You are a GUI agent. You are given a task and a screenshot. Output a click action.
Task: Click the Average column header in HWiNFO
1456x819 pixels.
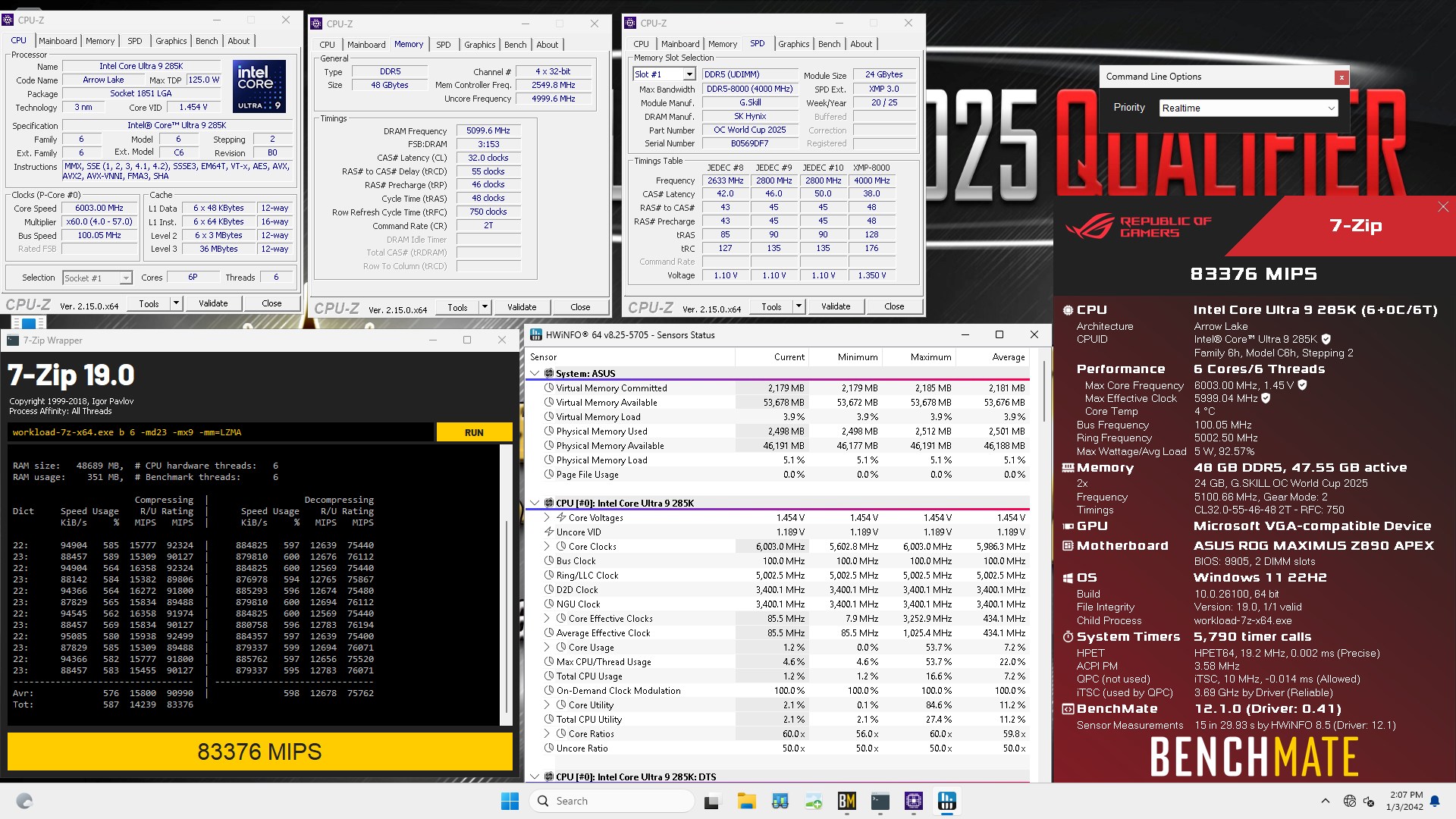(992, 356)
